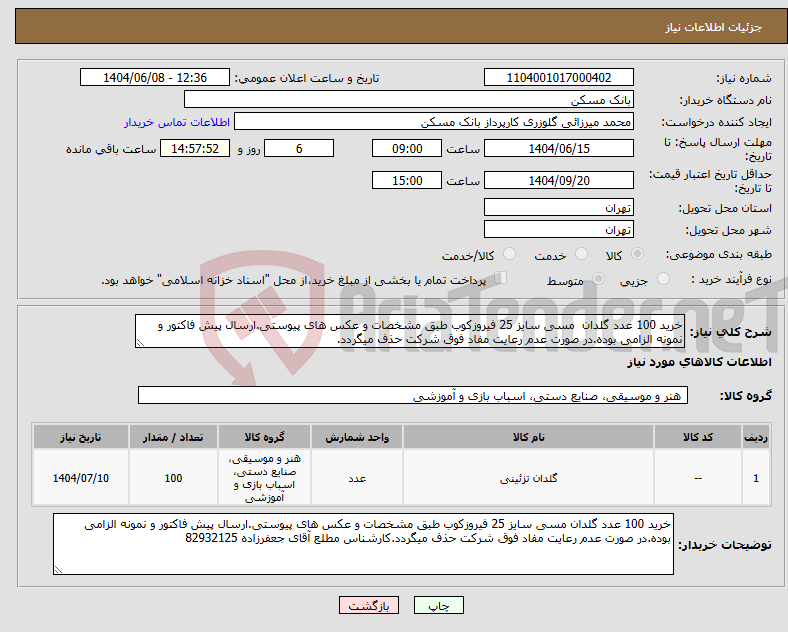Toggle the Islamic treasury payment checkbox
Image resolution: width=788 pixels, height=632 pixels.
point(501,278)
